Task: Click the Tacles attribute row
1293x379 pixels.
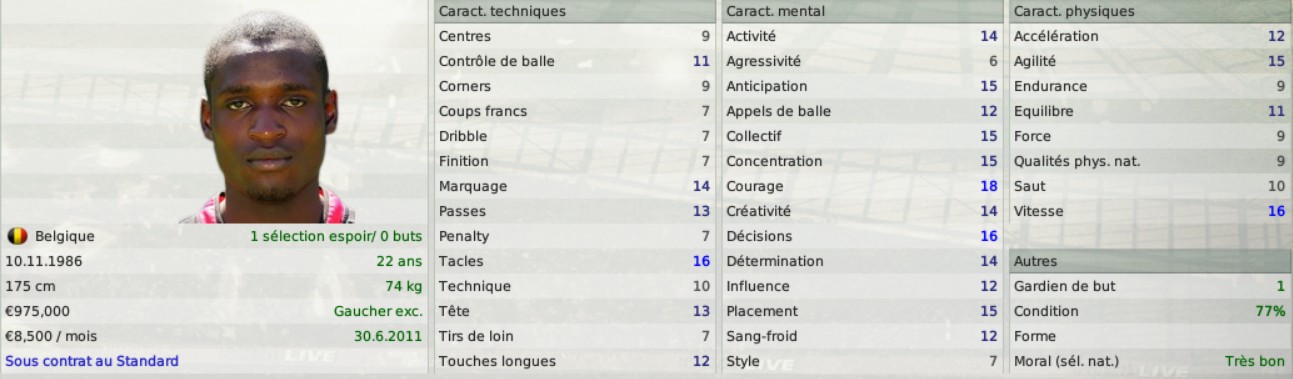Action: tap(574, 261)
